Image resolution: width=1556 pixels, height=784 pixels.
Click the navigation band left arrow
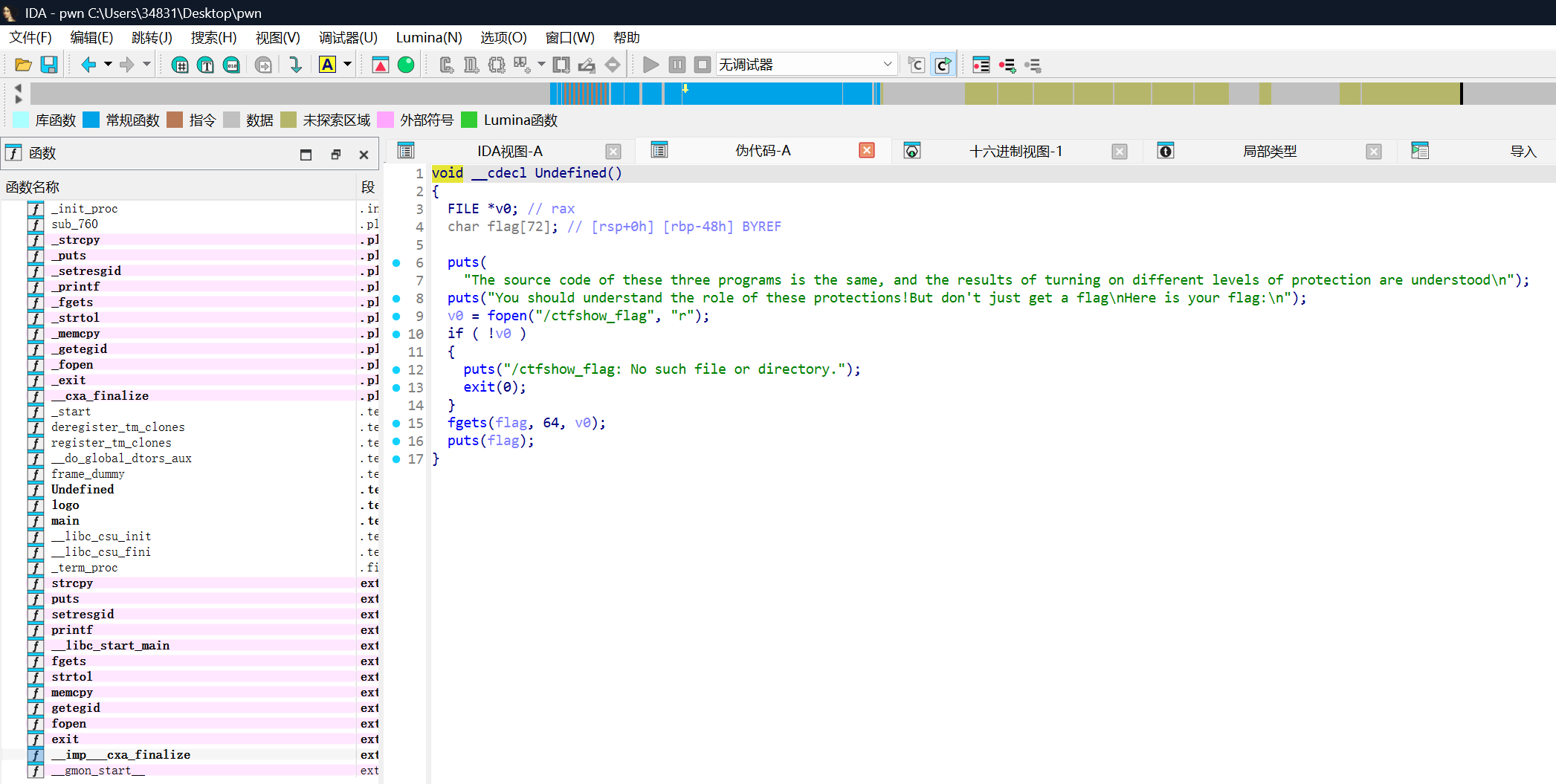coord(19,88)
